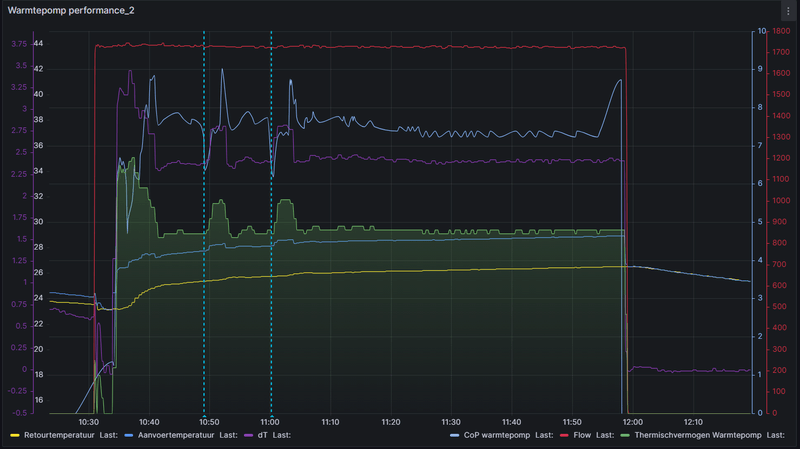Click the 11:50 time axis label
Image resolution: width=800 pixels, height=449 pixels.
pyautogui.click(x=572, y=422)
